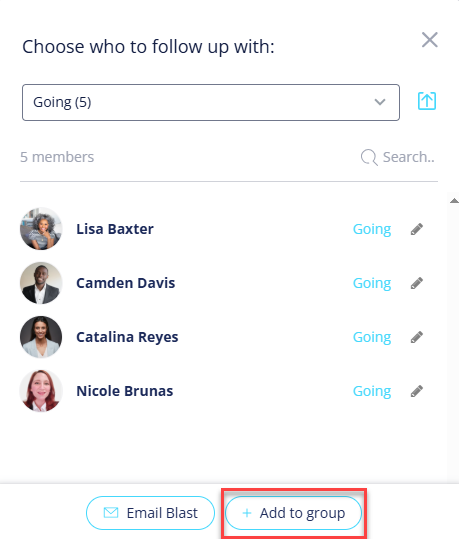Edit Camden Davis's RSVP with pencil icon
Viewport: 459px width, 539px height.
pos(417,283)
